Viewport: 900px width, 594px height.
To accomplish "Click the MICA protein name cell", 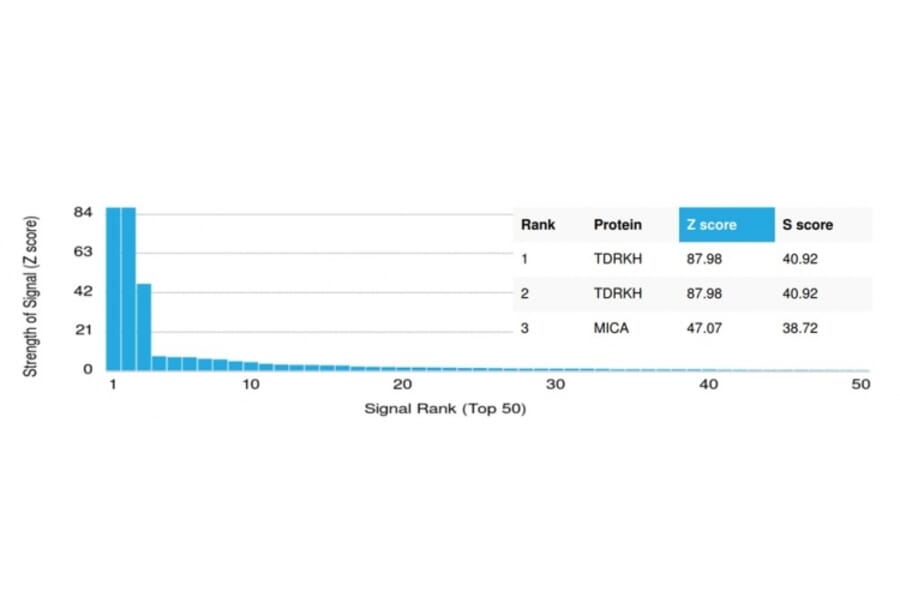I will 611,328.
